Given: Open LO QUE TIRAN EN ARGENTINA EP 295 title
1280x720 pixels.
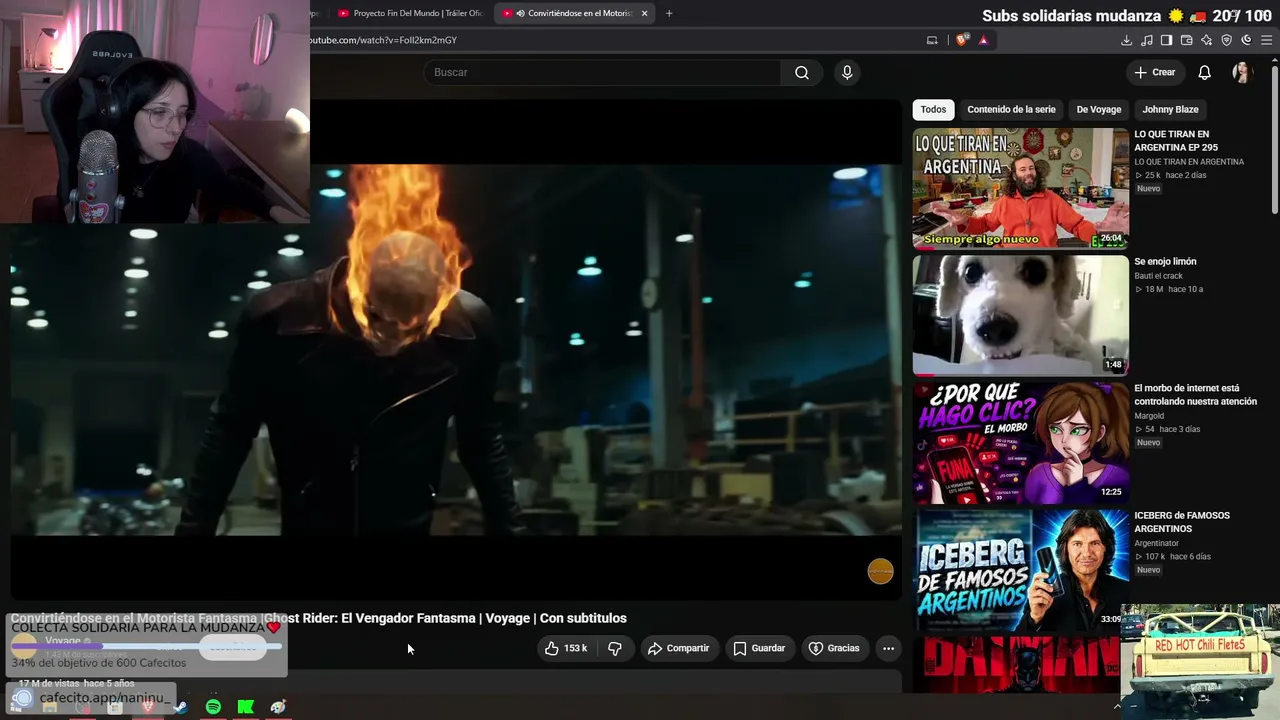Looking at the screenshot, I should coord(1175,141).
